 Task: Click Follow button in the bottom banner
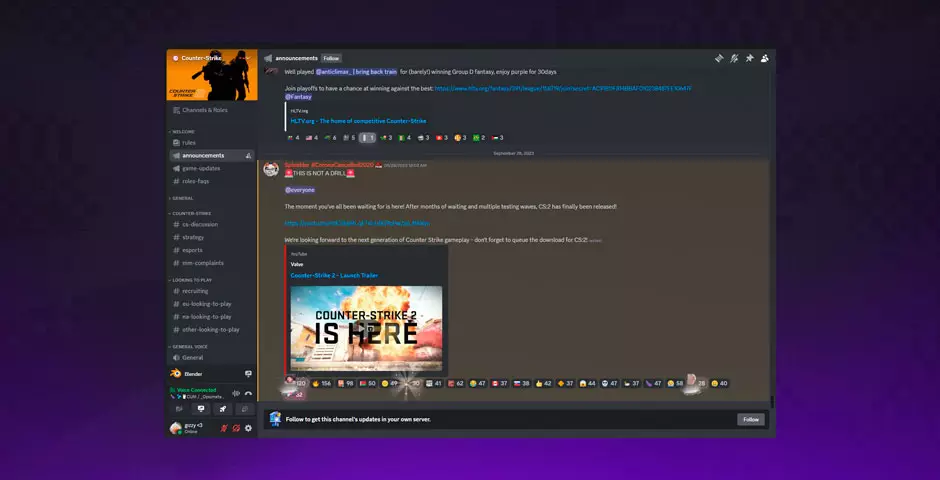point(751,419)
